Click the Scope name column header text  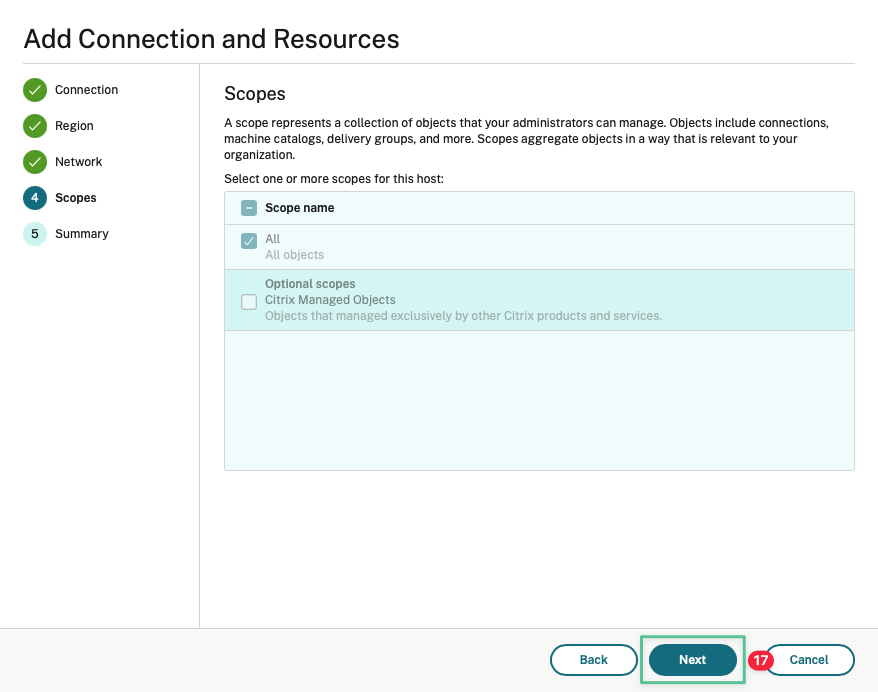point(299,208)
